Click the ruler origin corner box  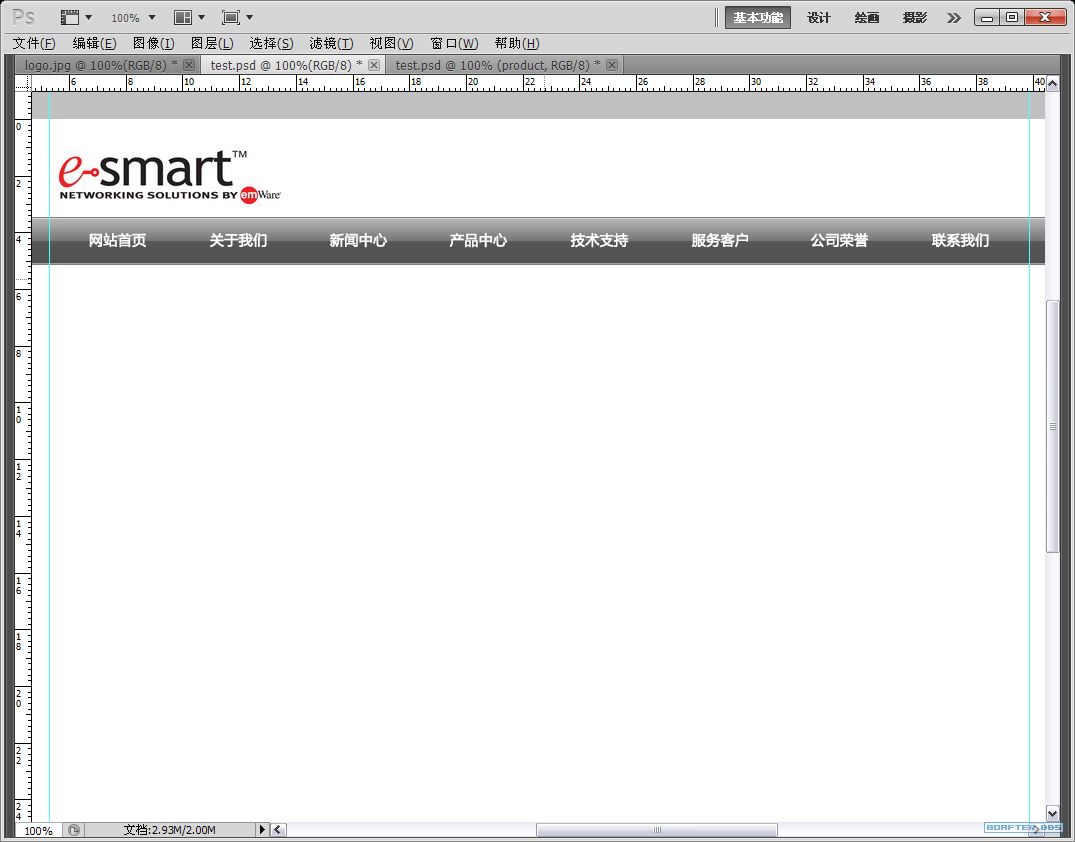23,83
